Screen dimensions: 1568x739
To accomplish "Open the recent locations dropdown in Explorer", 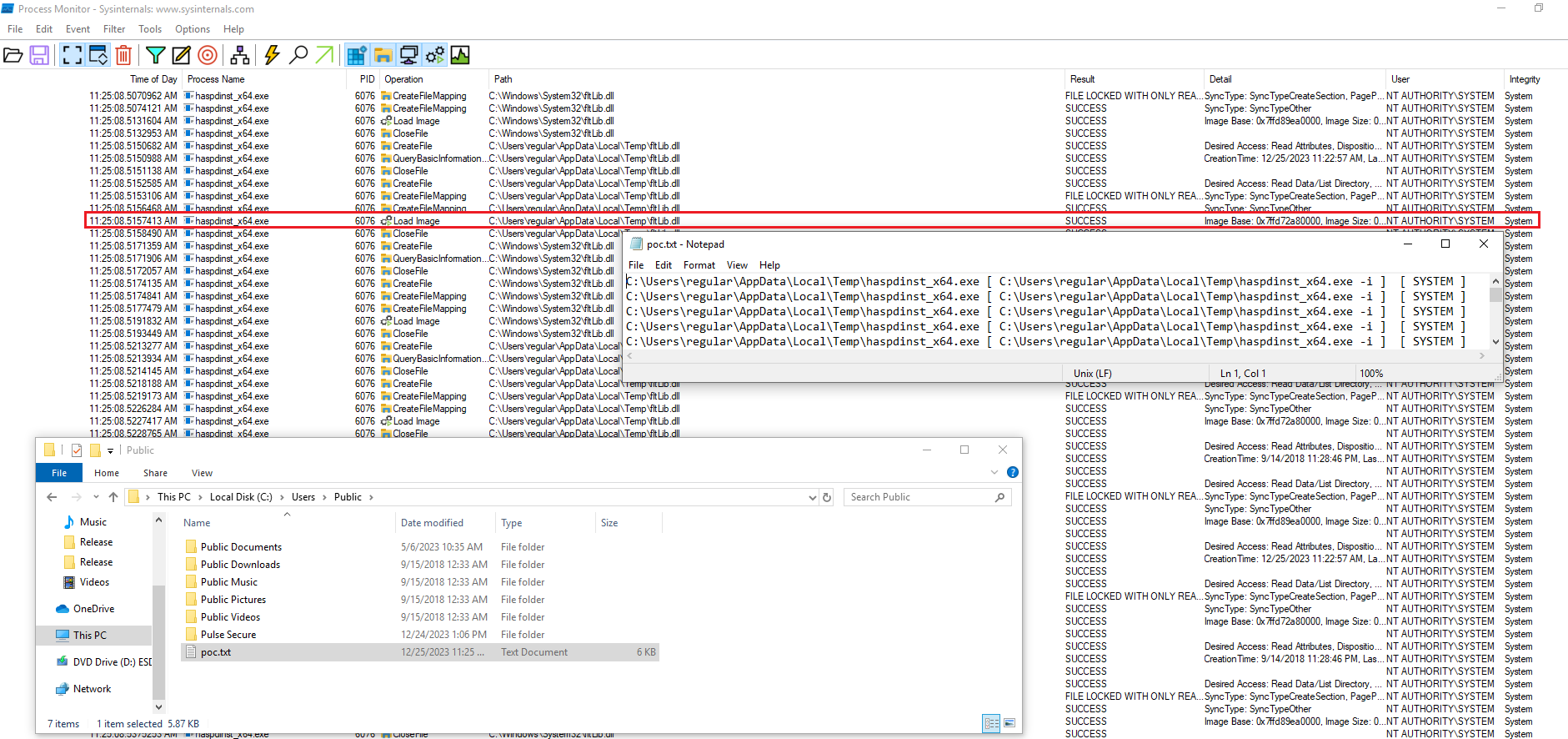I will click(x=96, y=497).
